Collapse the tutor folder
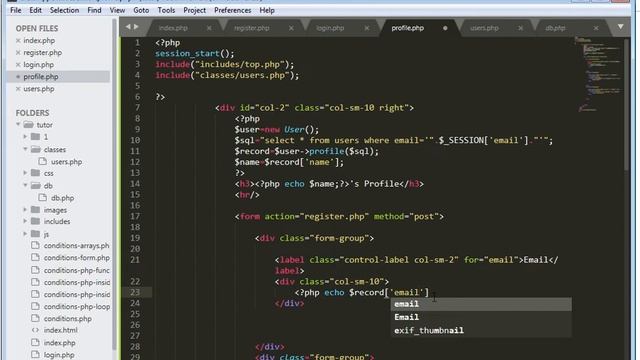The height and width of the screenshot is (360, 640). (18, 124)
